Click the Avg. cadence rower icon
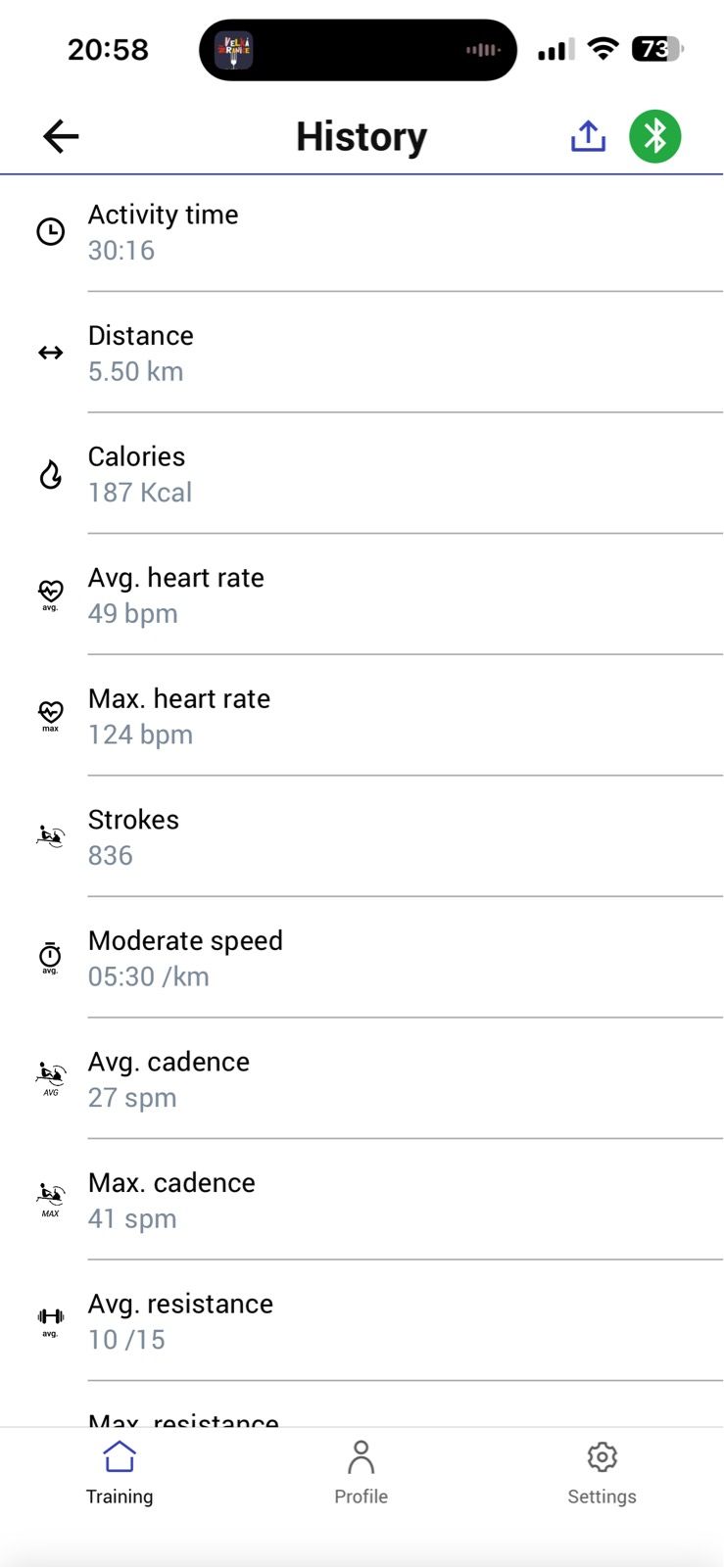The width and height of the screenshot is (724, 1568). coord(51,1078)
